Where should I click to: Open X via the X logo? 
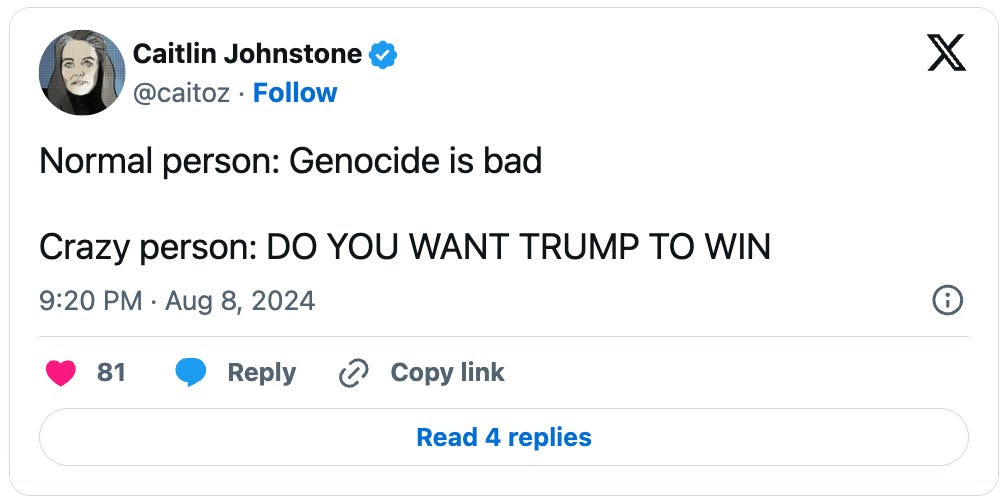[x=946, y=53]
